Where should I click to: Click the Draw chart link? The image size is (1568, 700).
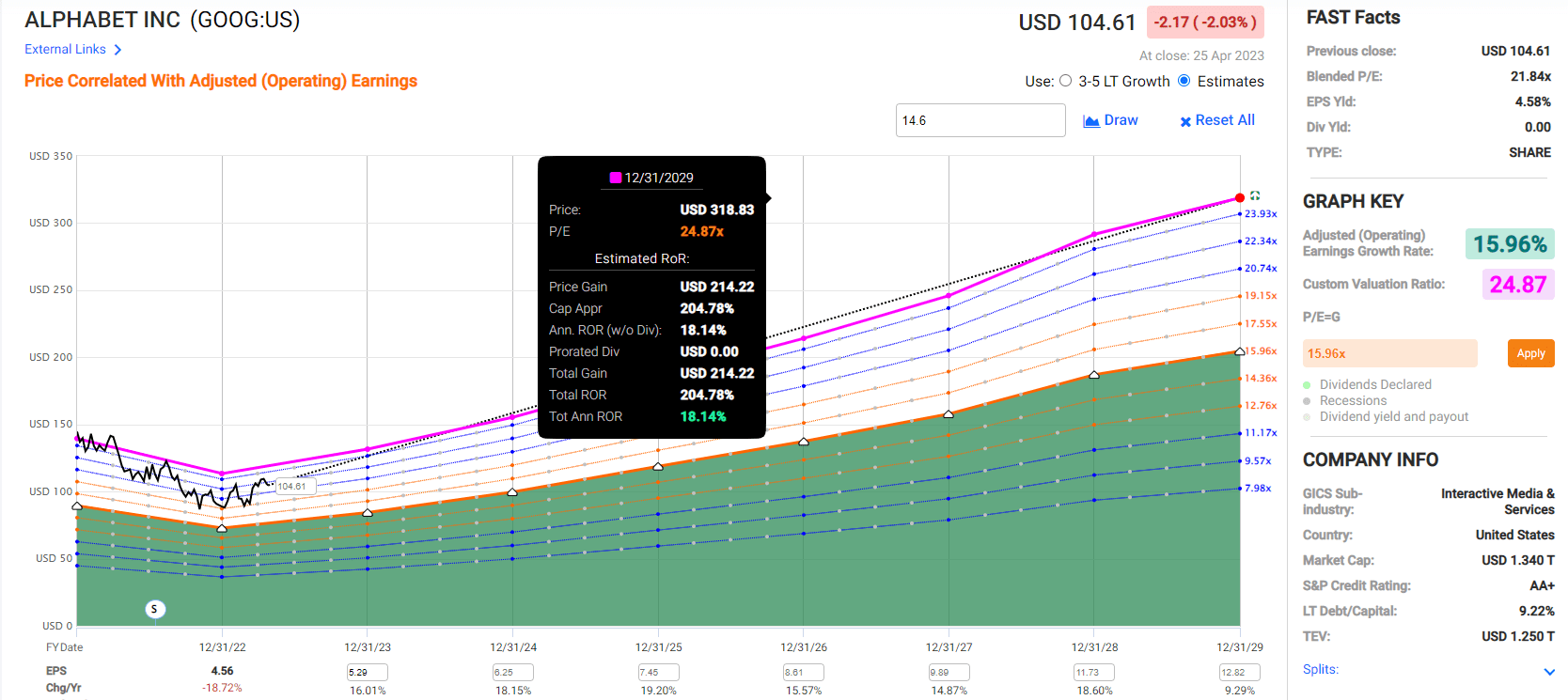[x=1110, y=120]
